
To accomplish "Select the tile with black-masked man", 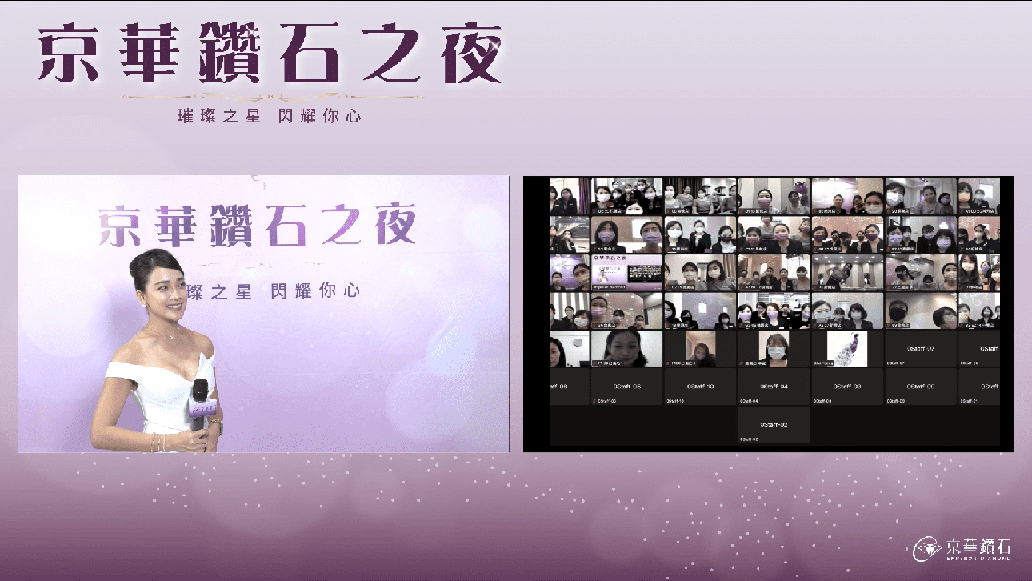I will point(921,311).
